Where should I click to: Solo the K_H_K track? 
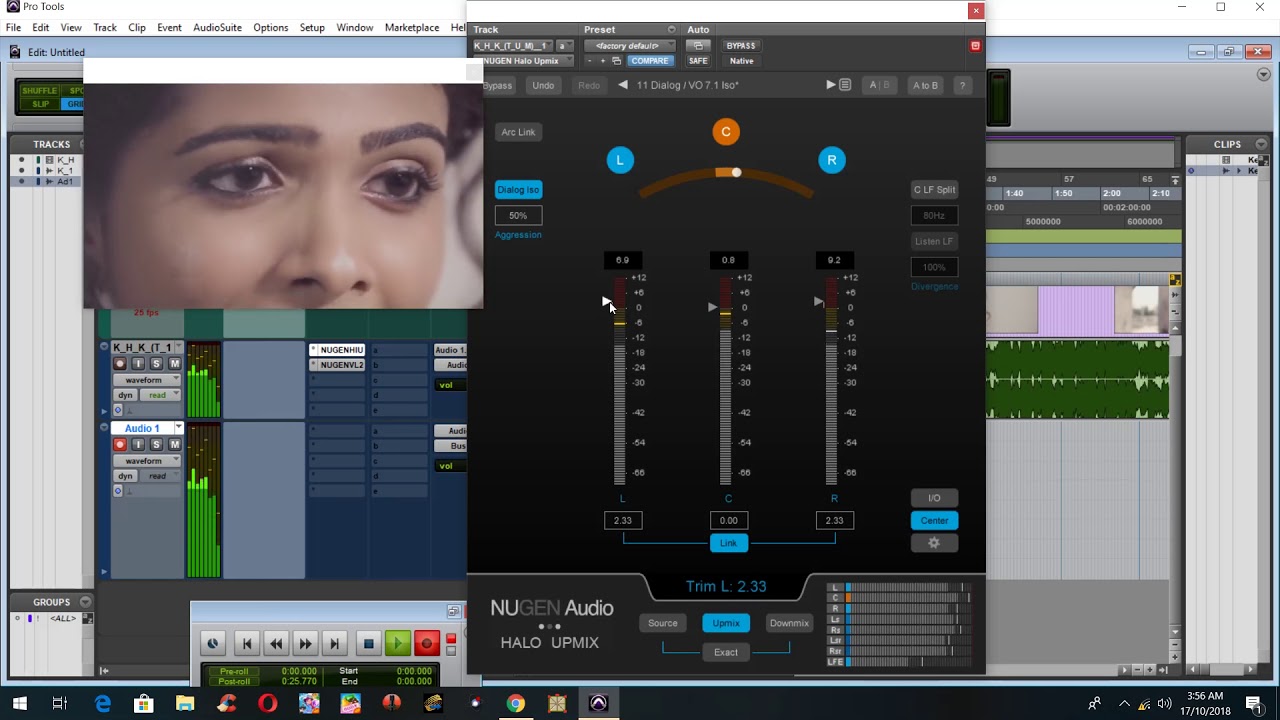(157, 364)
